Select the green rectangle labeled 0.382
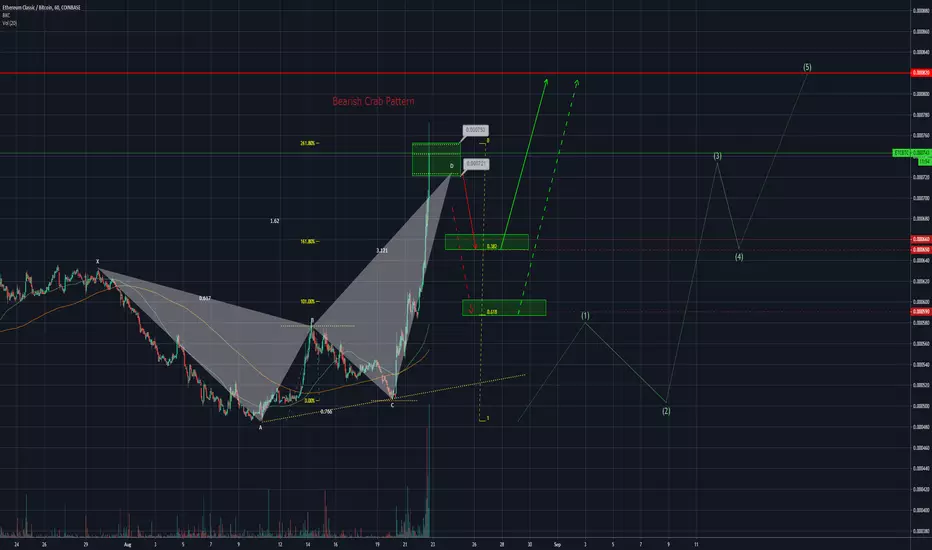This screenshot has width=932, height=550. 487,242
